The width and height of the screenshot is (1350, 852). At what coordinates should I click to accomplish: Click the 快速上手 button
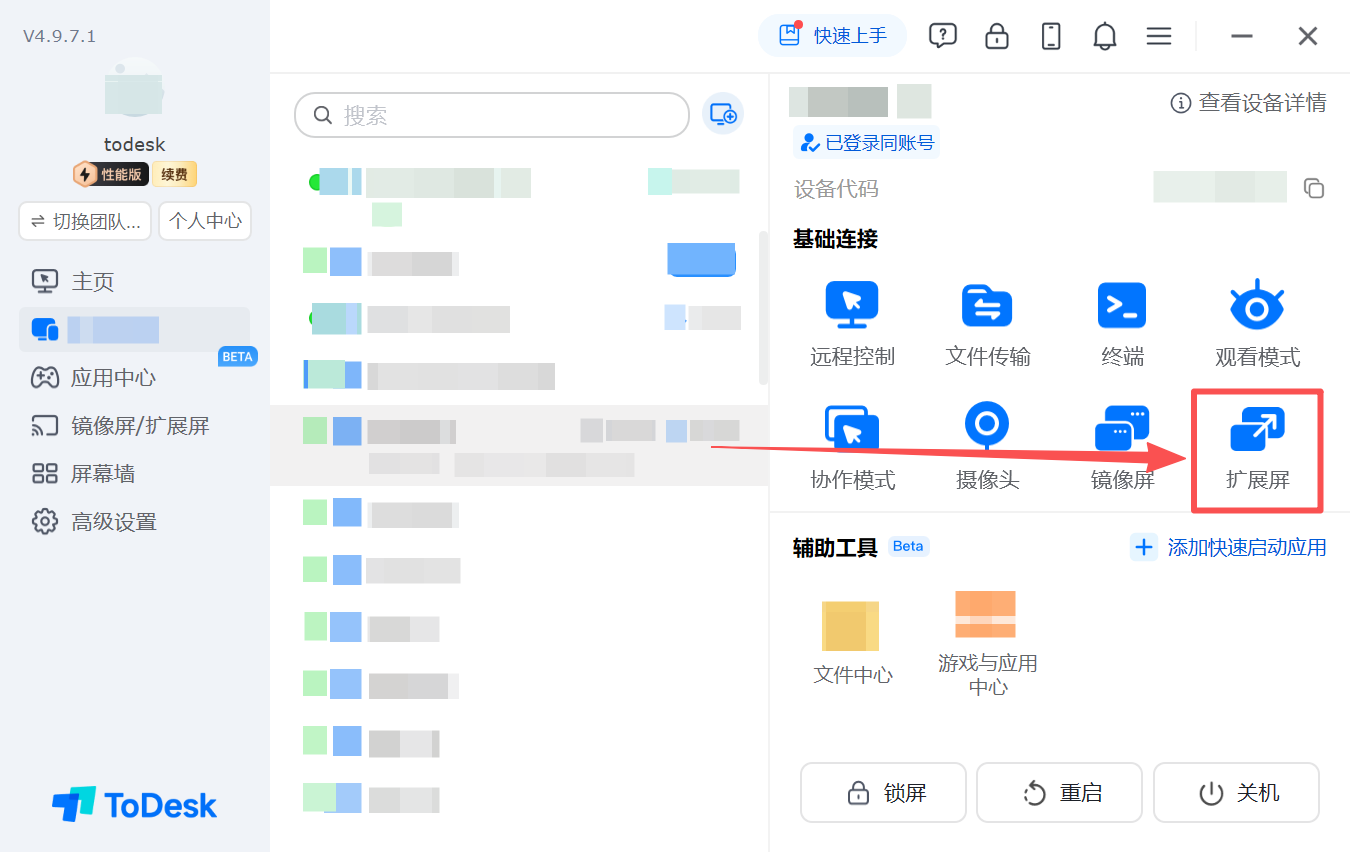tap(832, 36)
